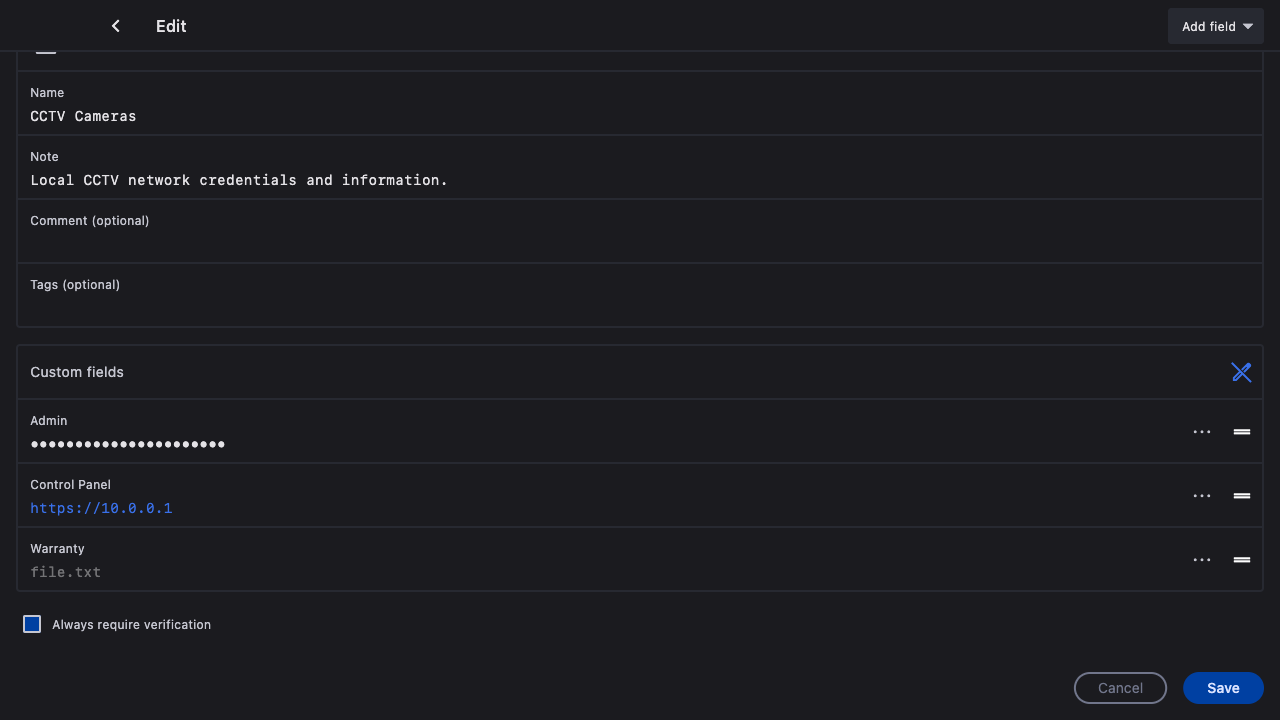Image resolution: width=1280 pixels, height=720 pixels.
Task: Click the Tags (optional) field
Action: tap(400, 304)
